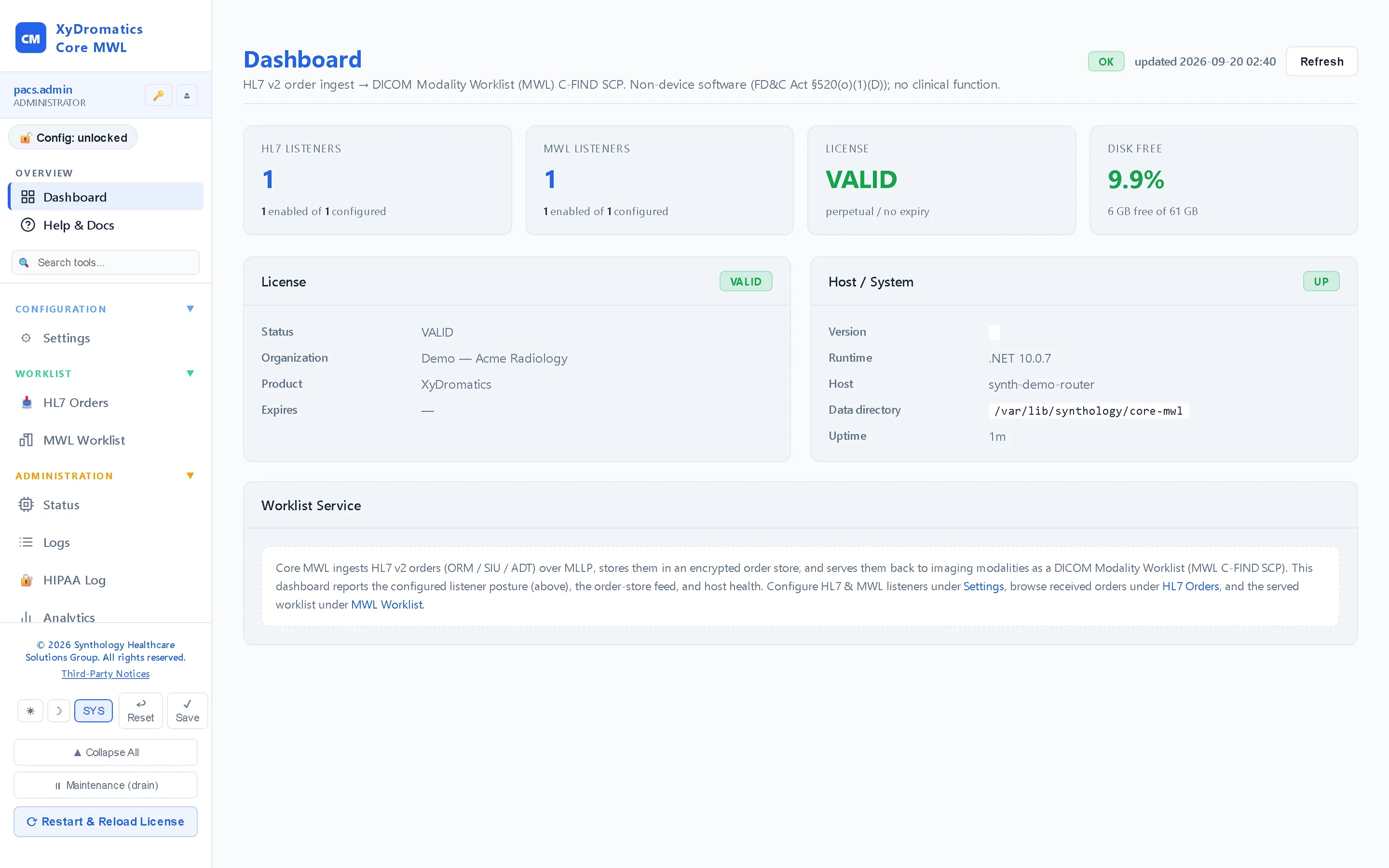
Task: Follow the MWL Worklist link in description
Action: tap(387, 605)
